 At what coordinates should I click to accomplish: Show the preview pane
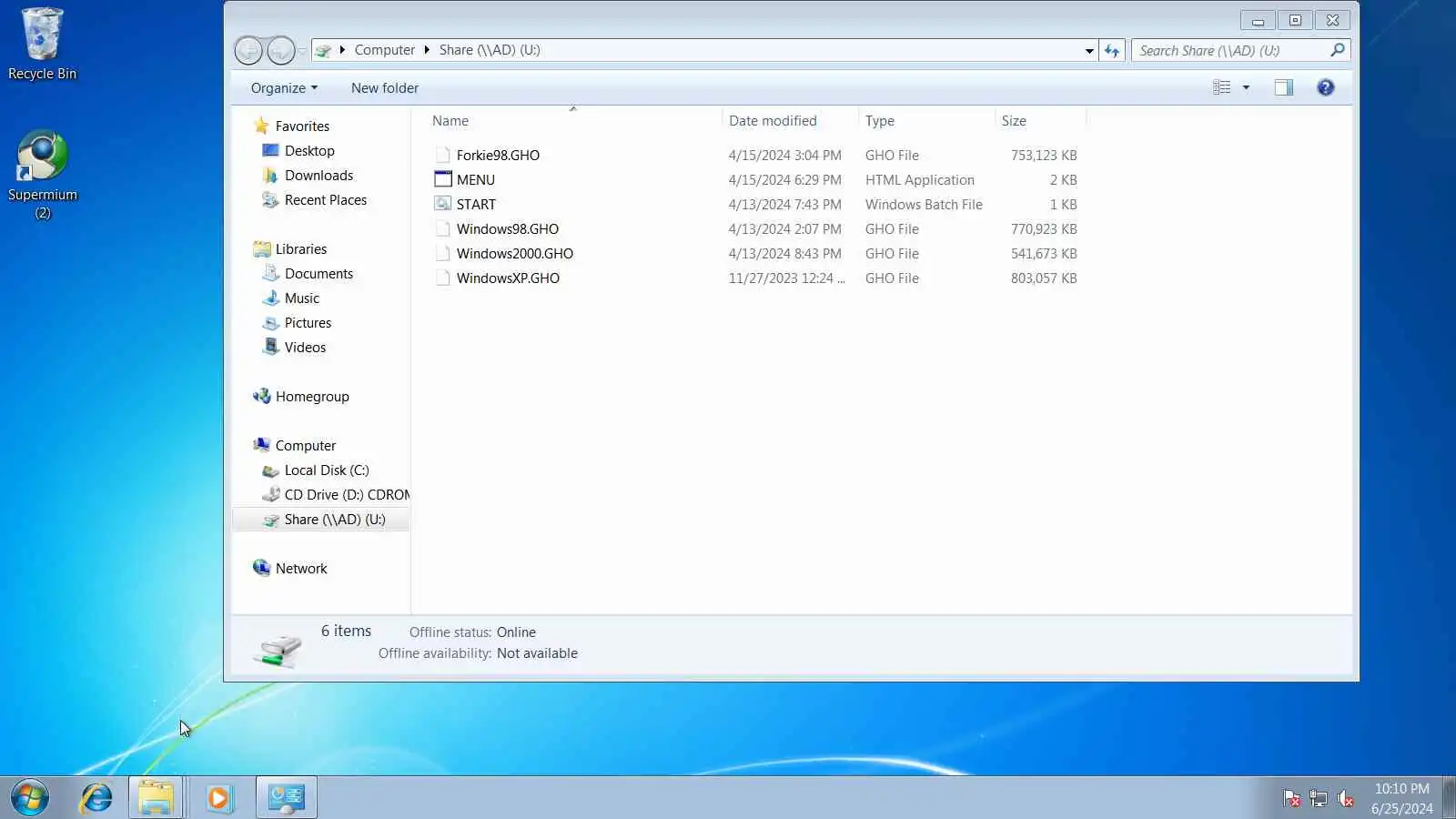(x=1283, y=87)
